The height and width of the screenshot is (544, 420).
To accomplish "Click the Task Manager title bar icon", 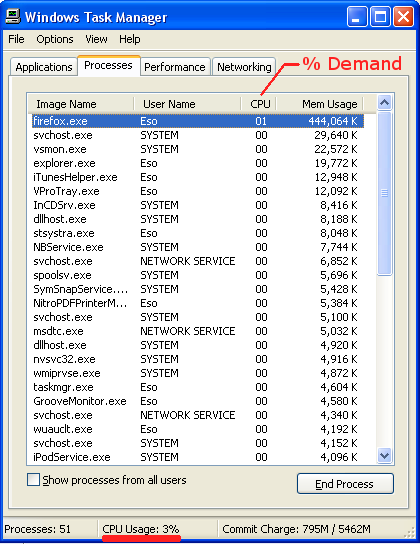I will pyautogui.click(x=13, y=16).
